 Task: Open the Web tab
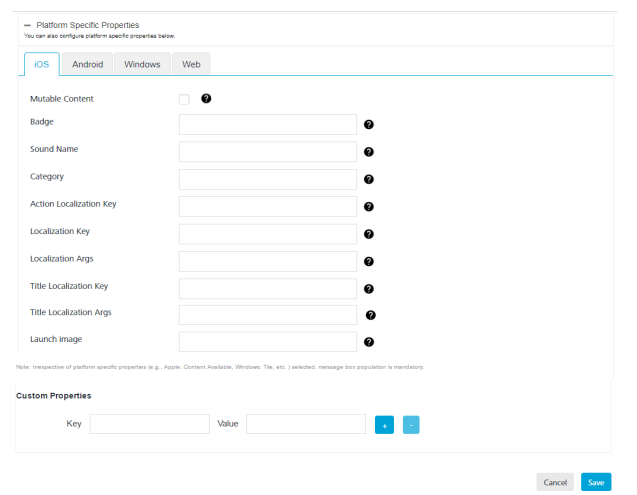click(191, 64)
